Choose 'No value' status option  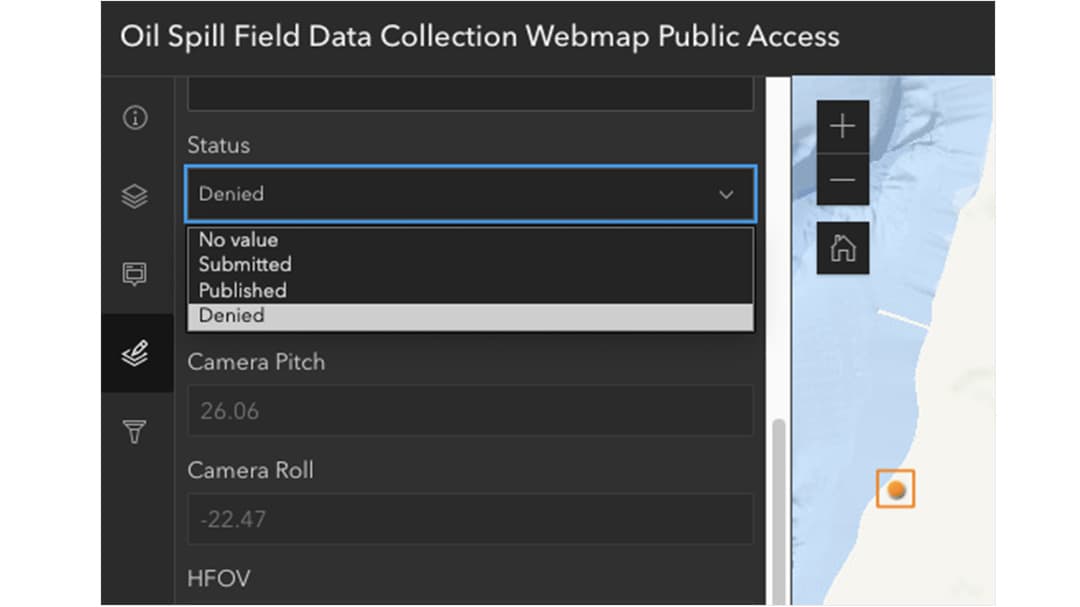pyautogui.click(x=238, y=240)
